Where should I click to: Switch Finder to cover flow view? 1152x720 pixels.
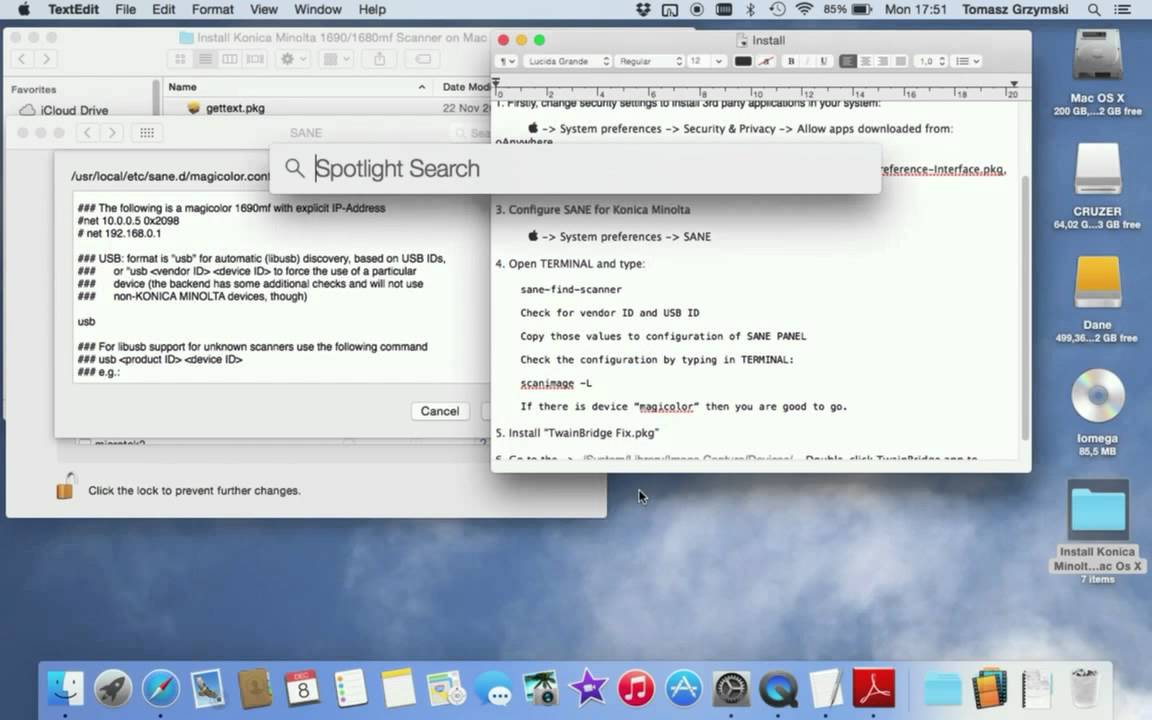(x=255, y=59)
